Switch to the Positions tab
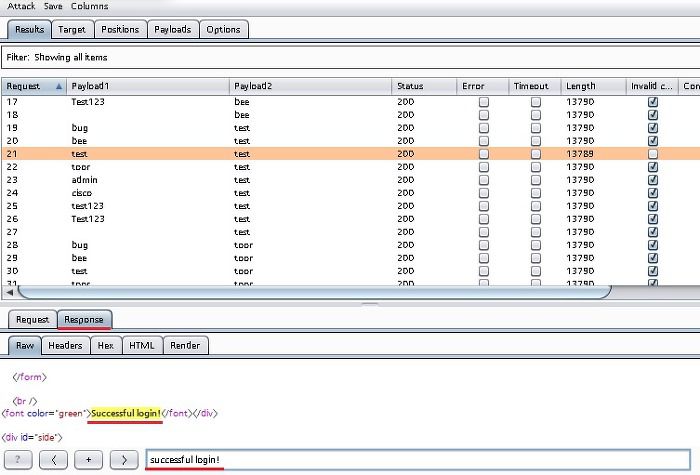This screenshot has height=475, width=700. point(120,29)
